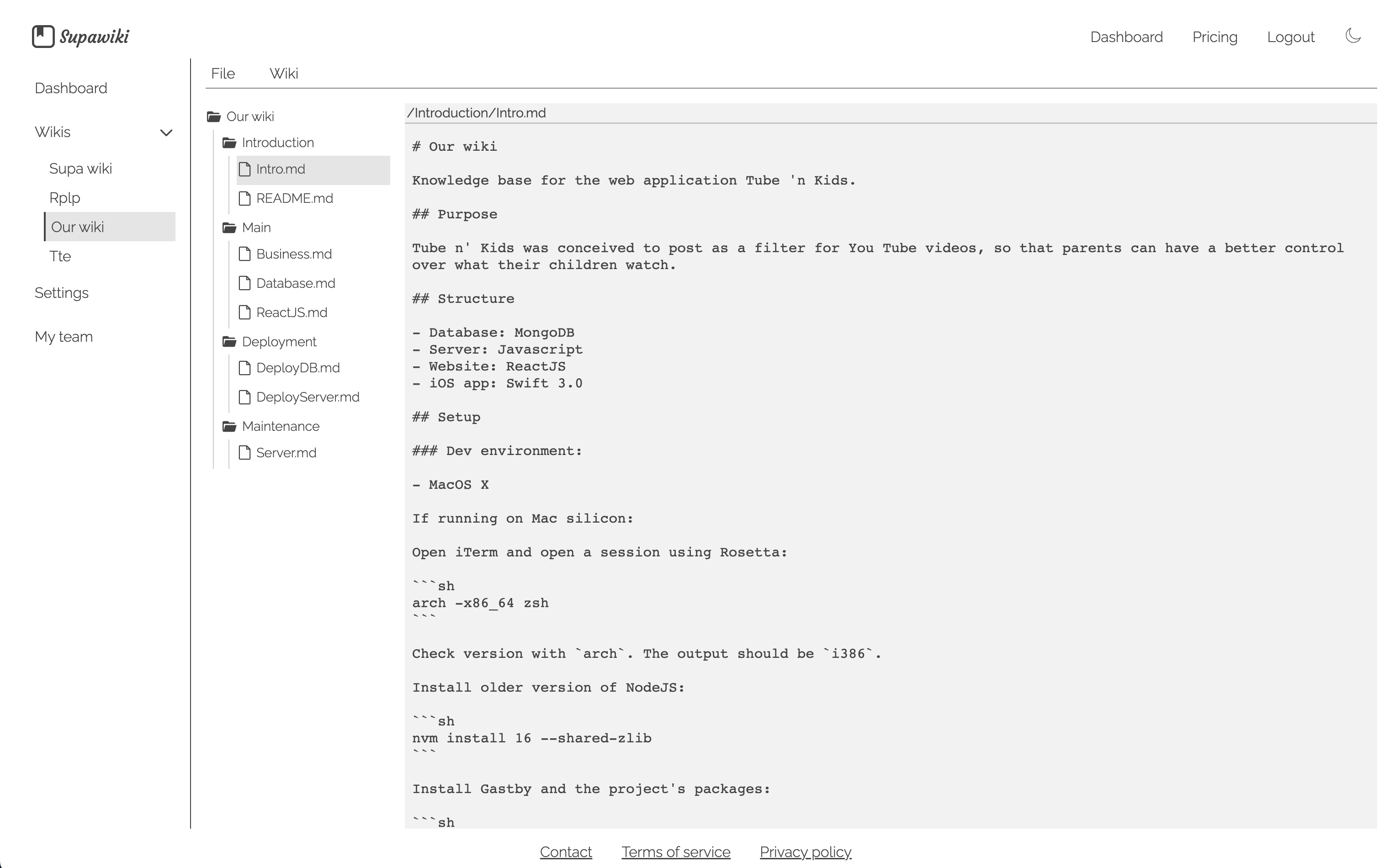The image size is (1390, 868).
Task: Open the Terms of service link
Action: click(676, 852)
